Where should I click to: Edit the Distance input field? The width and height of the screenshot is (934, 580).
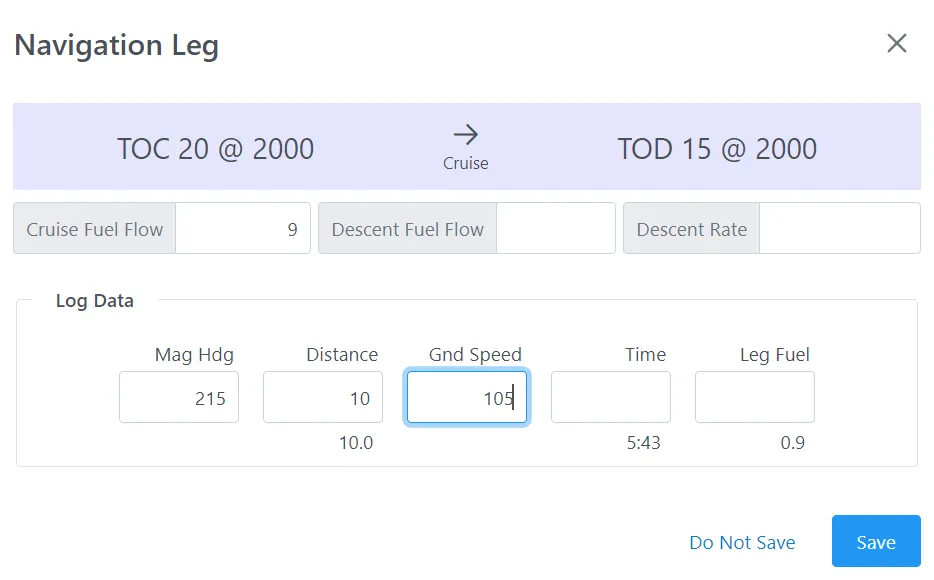pos(323,398)
